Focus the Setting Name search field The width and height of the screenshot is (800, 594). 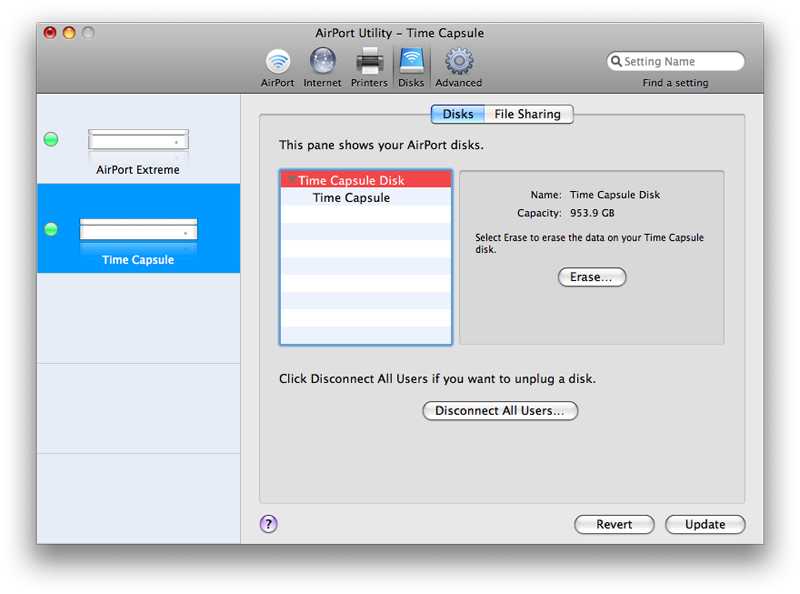[676, 61]
